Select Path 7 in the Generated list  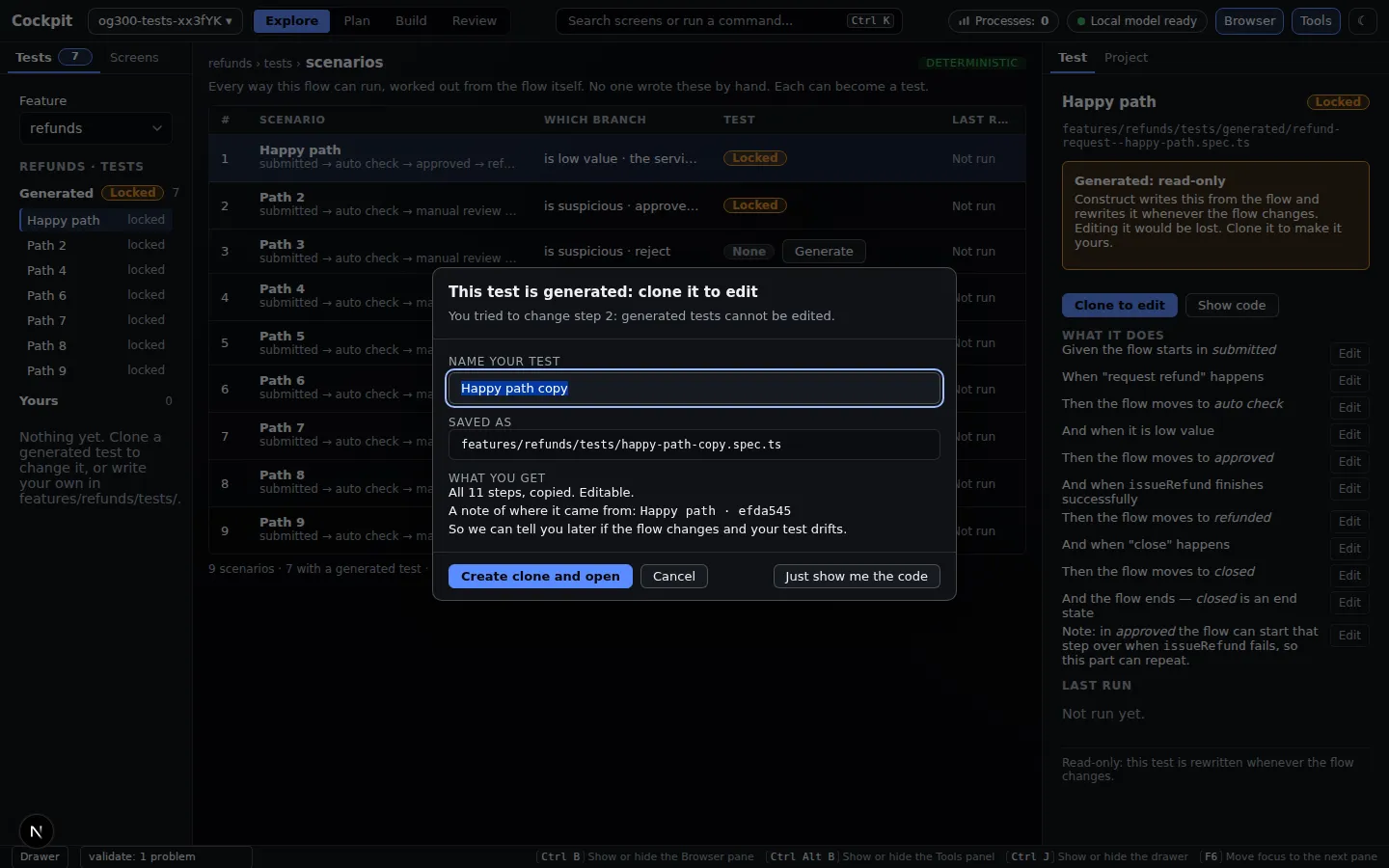[x=95, y=320]
